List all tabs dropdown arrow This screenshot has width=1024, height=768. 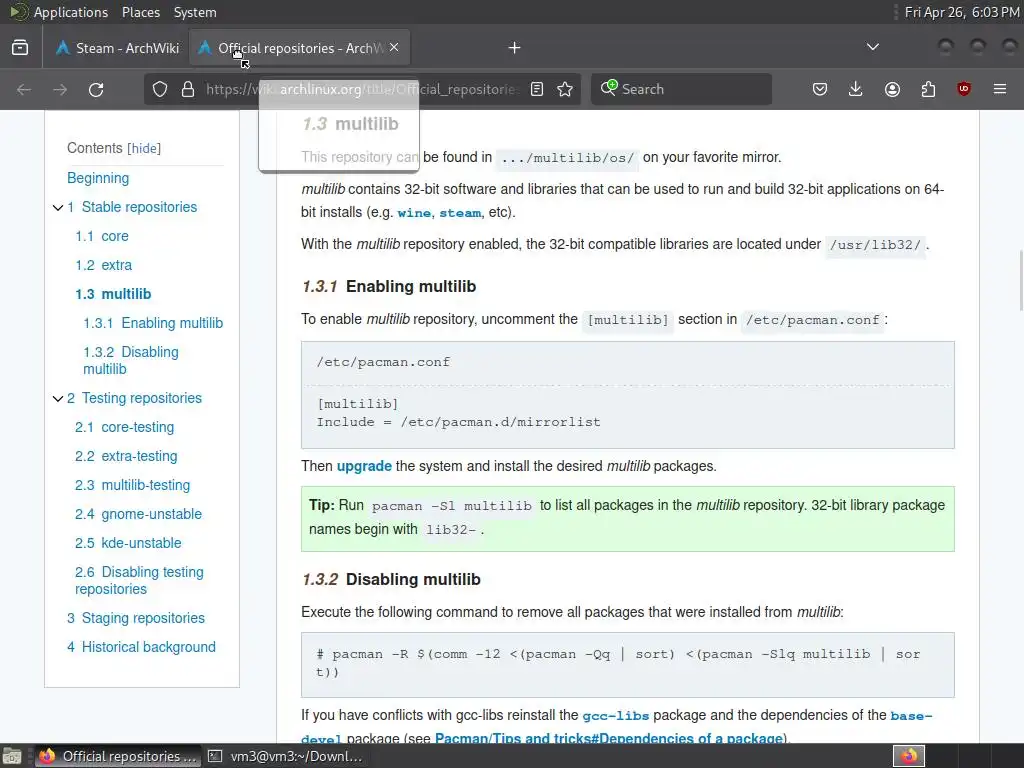[872, 47]
